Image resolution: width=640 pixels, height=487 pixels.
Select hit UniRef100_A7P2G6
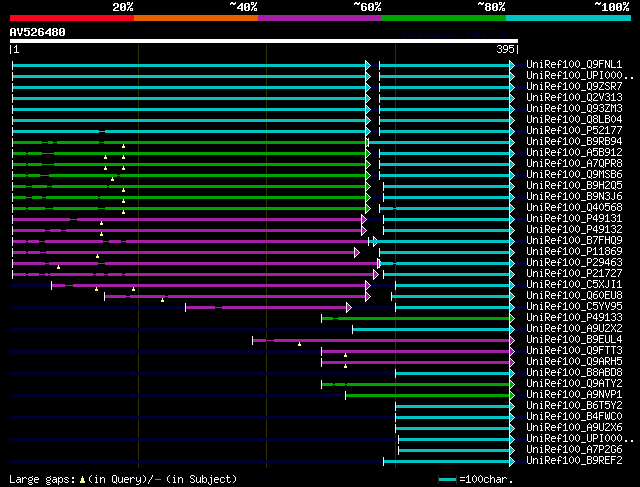[574, 450]
